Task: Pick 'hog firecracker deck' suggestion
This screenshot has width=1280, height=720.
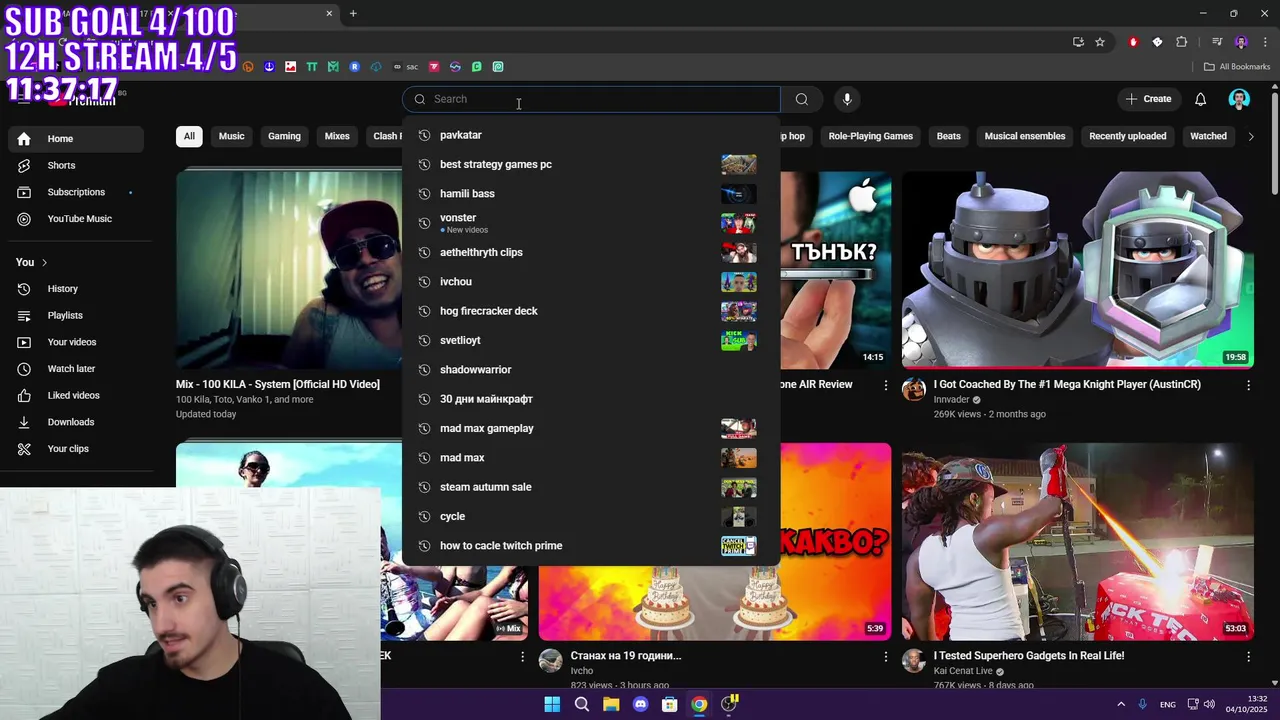Action: 591,311
